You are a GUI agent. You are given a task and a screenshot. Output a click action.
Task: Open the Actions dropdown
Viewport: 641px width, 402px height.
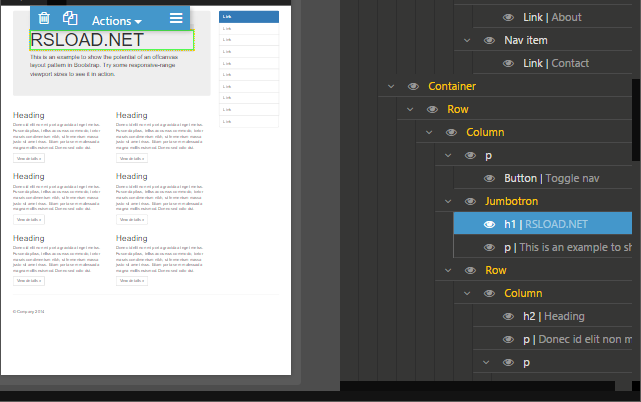[117, 20]
